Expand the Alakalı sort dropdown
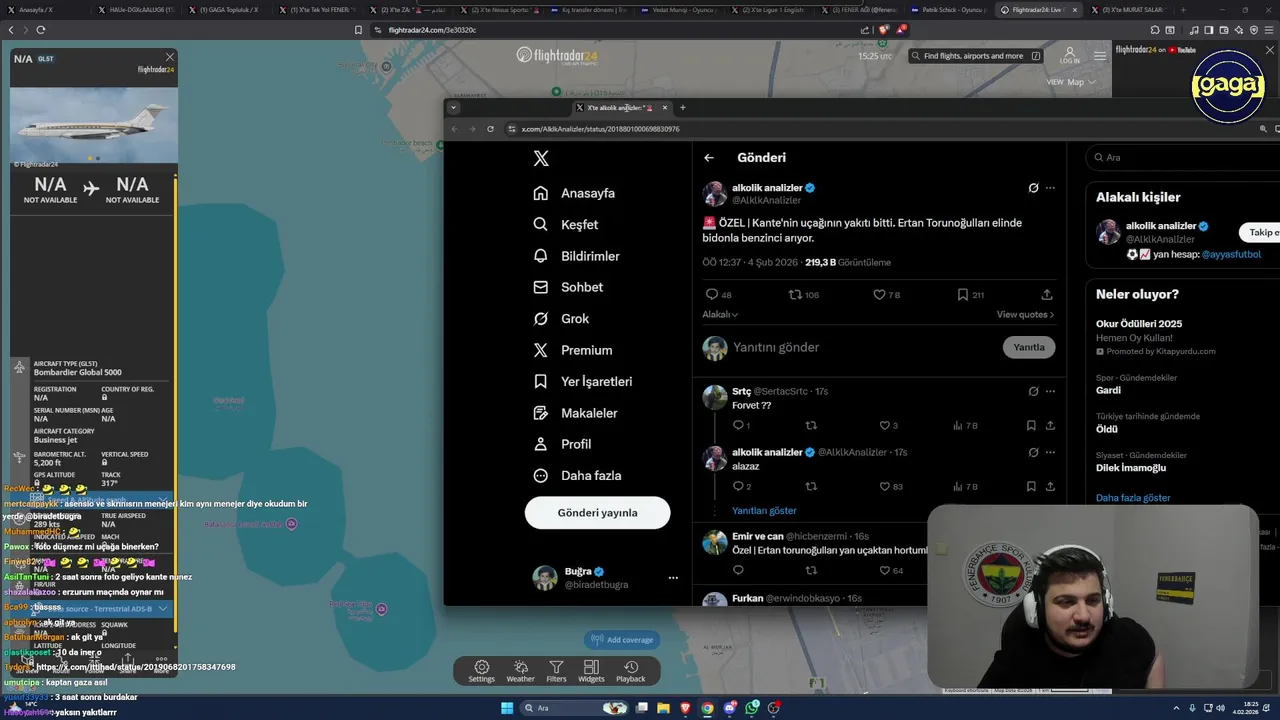The width and height of the screenshot is (1280, 720). click(x=720, y=314)
